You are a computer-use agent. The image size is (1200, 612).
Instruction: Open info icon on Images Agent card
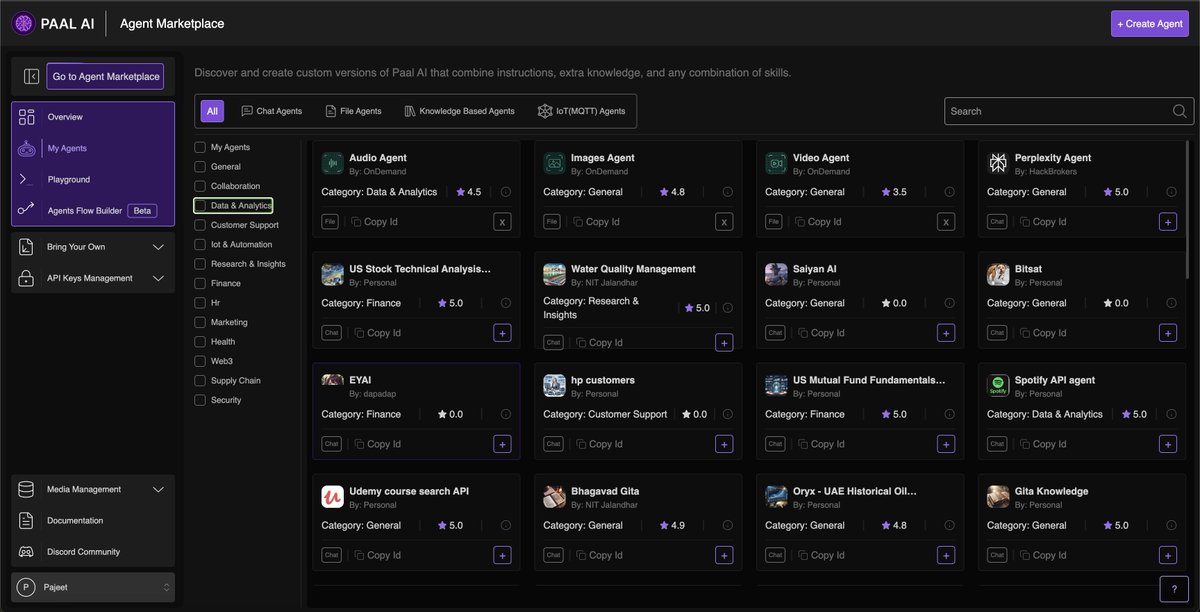pos(727,192)
